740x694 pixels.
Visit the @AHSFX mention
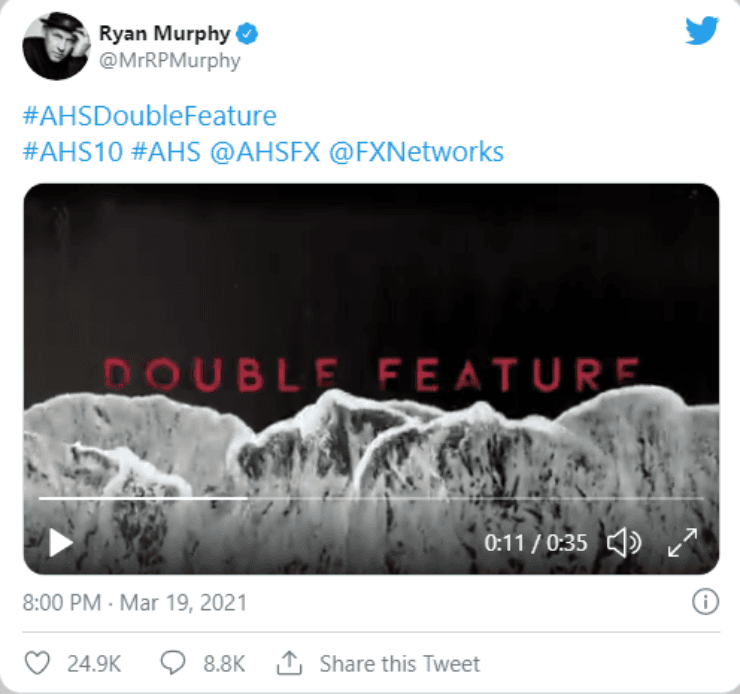265,152
